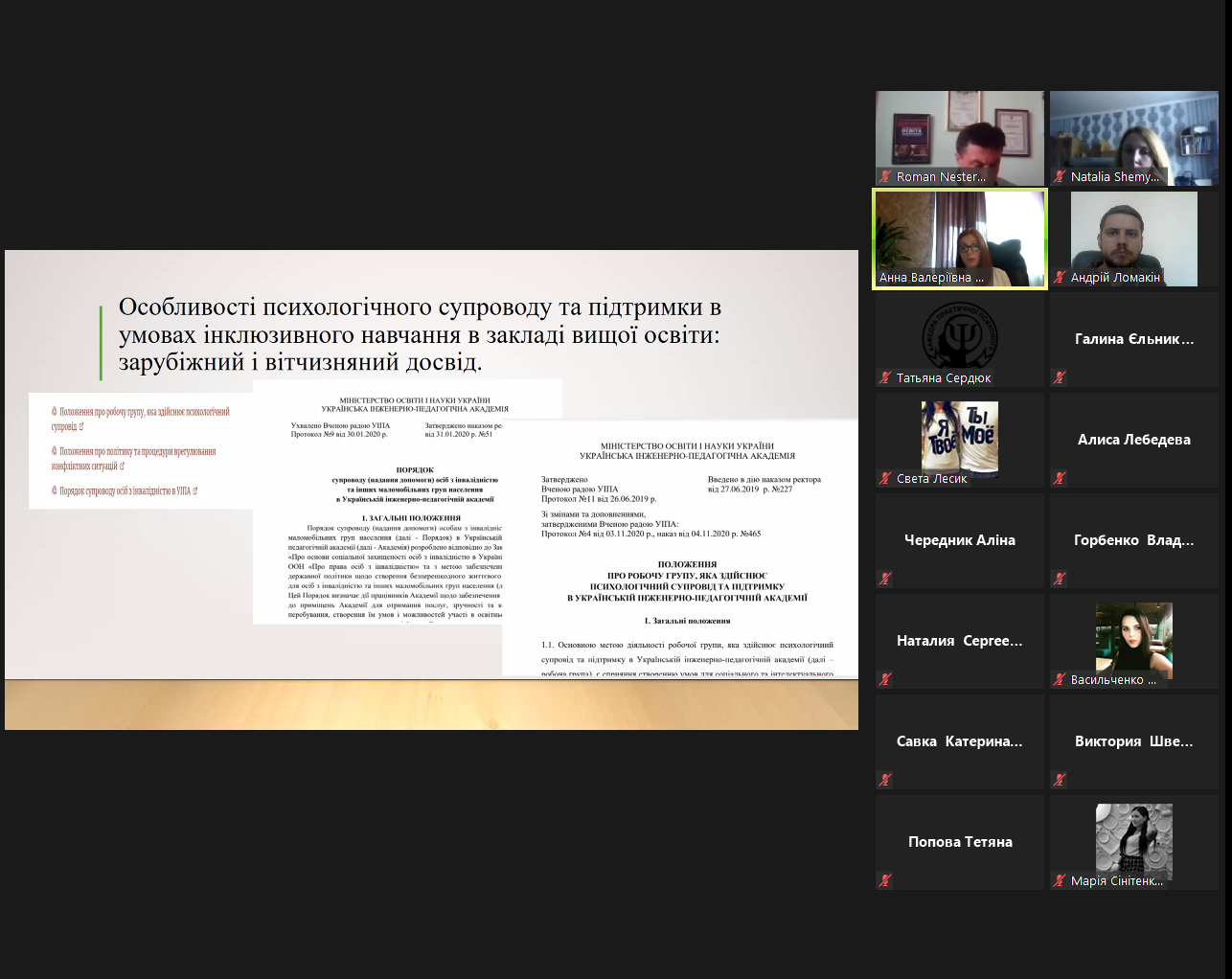Image resolution: width=1232 pixels, height=979 pixels.
Task: Open link 'Положення про політику та процедури врегулювання'
Action: coord(134,458)
